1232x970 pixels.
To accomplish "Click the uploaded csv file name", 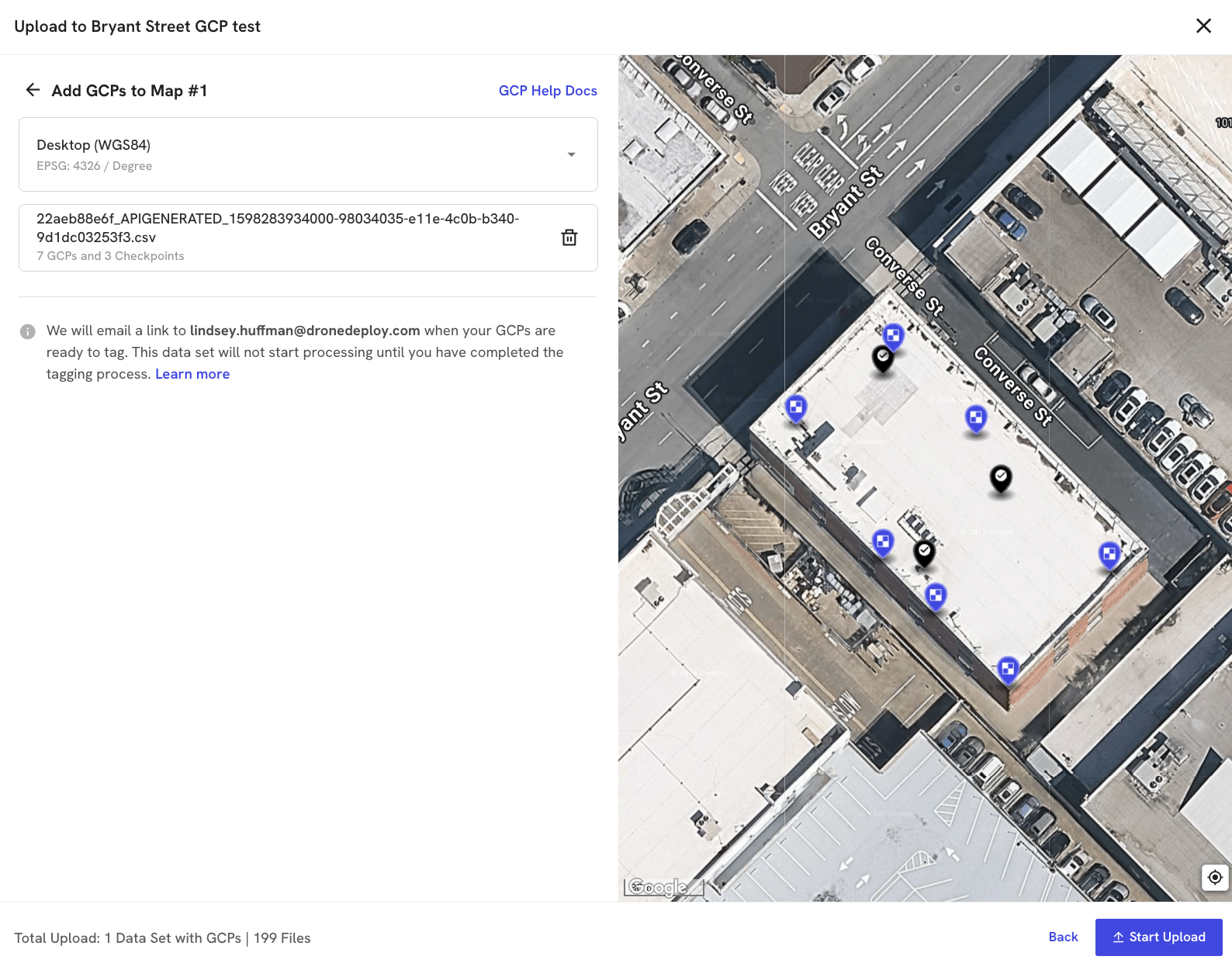I will [278, 227].
